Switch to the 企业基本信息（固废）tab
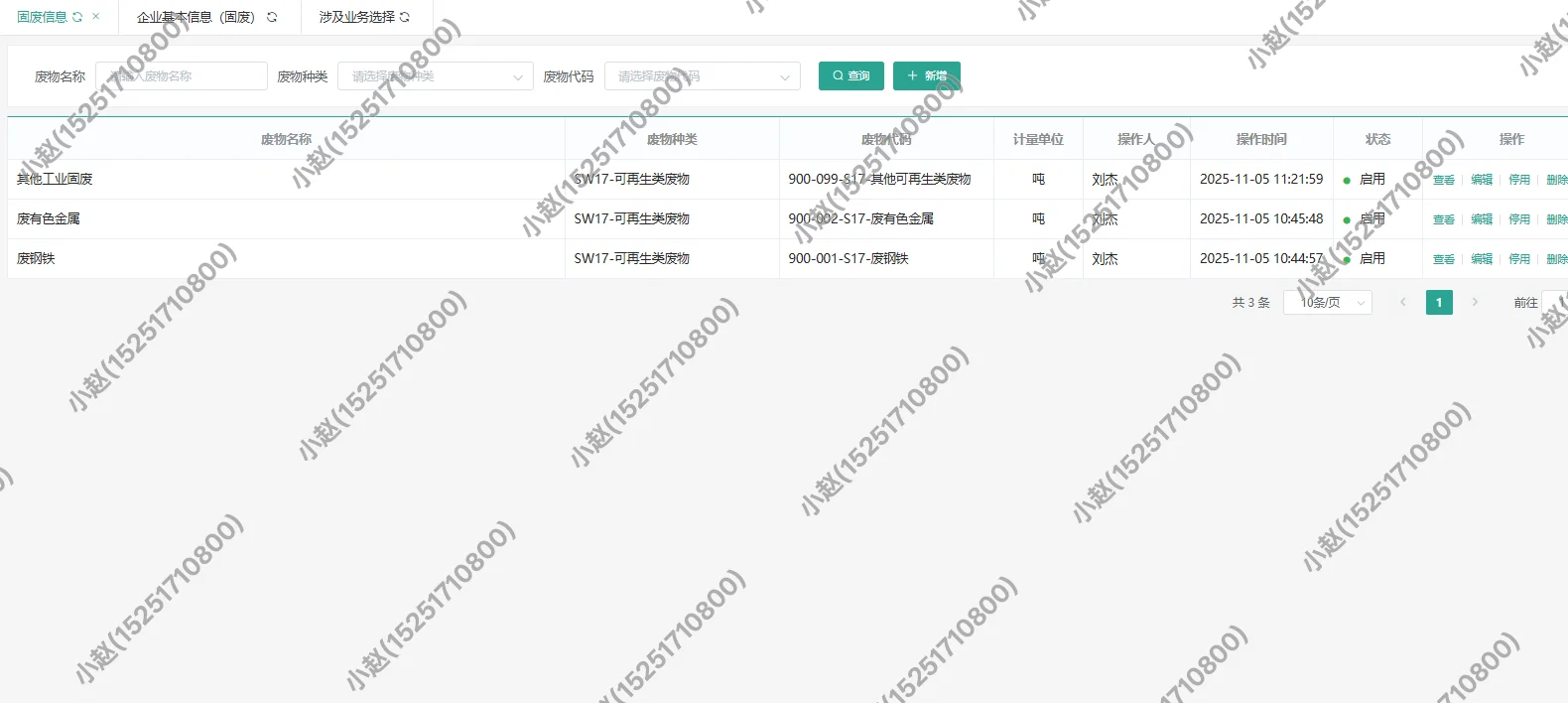The width and height of the screenshot is (1568, 703). [196, 17]
